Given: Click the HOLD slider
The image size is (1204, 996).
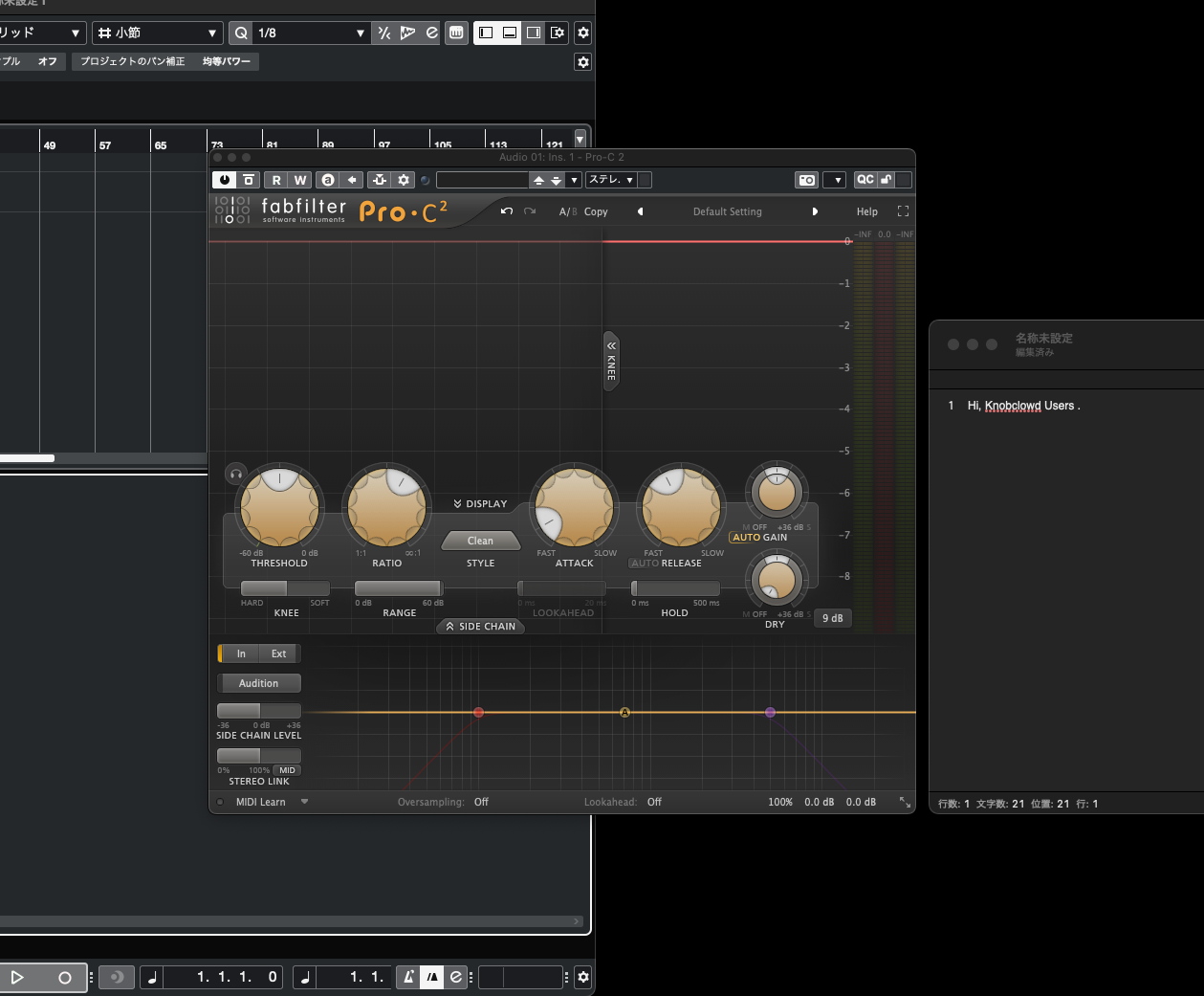Looking at the screenshot, I should coord(675,588).
